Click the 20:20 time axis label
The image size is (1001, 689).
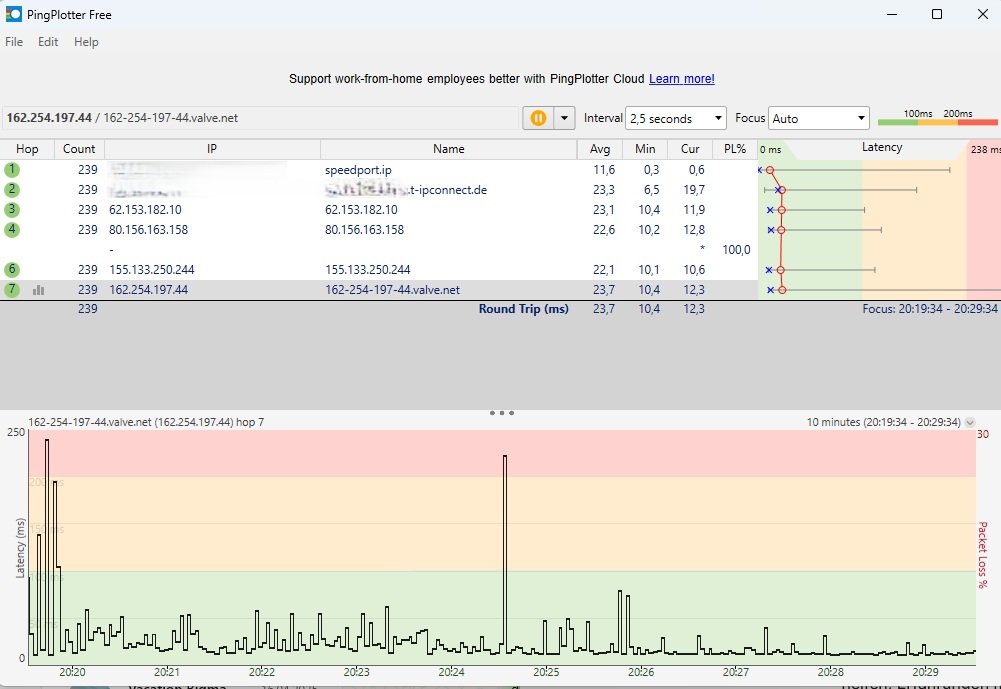click(x=72, y=672)
